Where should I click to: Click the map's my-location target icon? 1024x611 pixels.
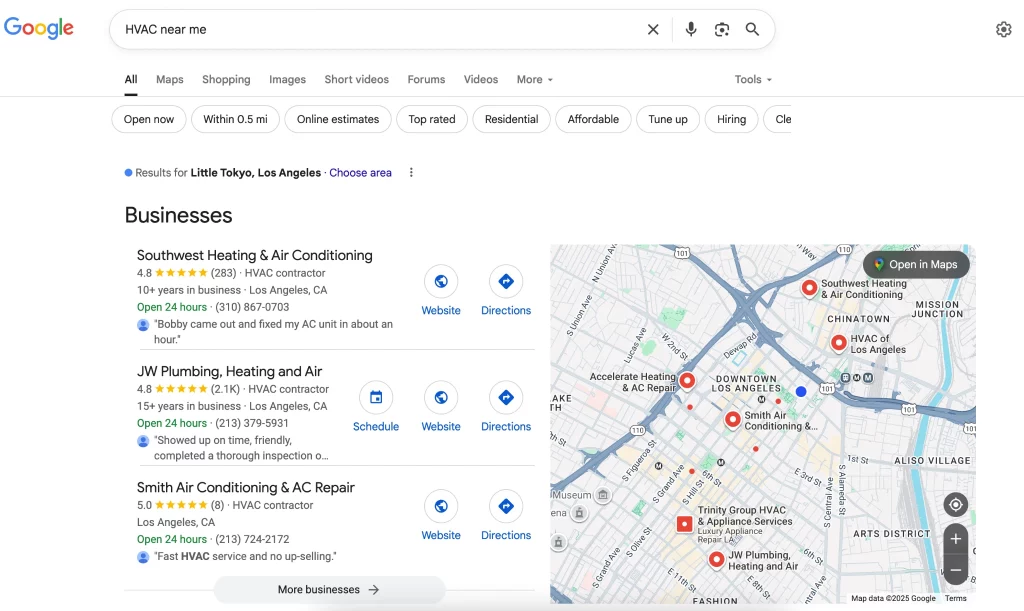(955, 505)
